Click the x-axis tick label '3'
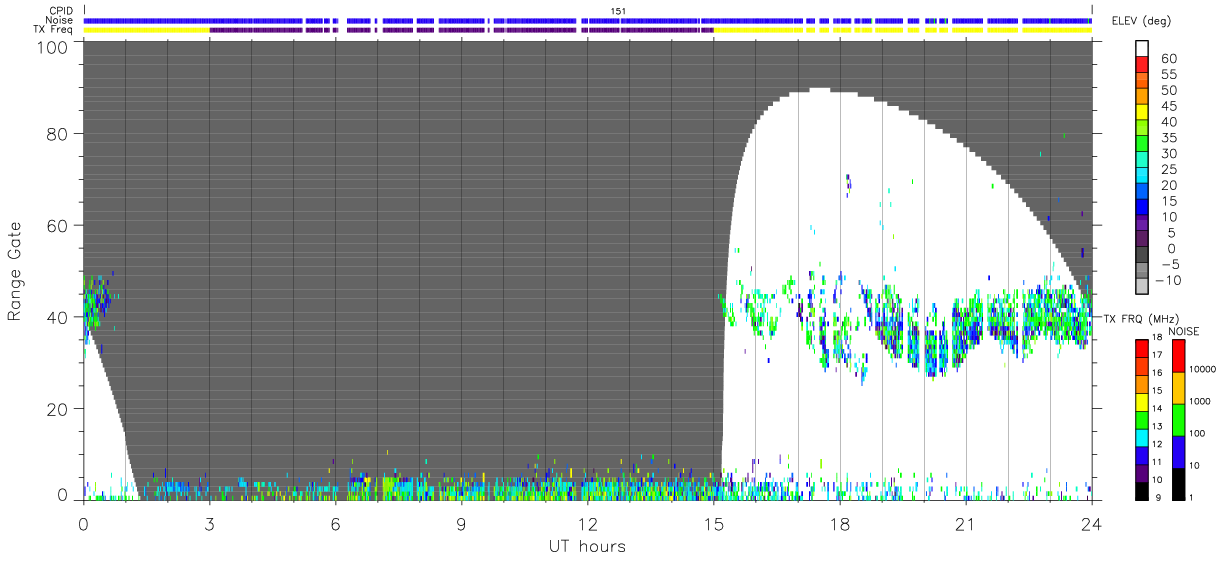1228x567 pixels. click(209, 523)
